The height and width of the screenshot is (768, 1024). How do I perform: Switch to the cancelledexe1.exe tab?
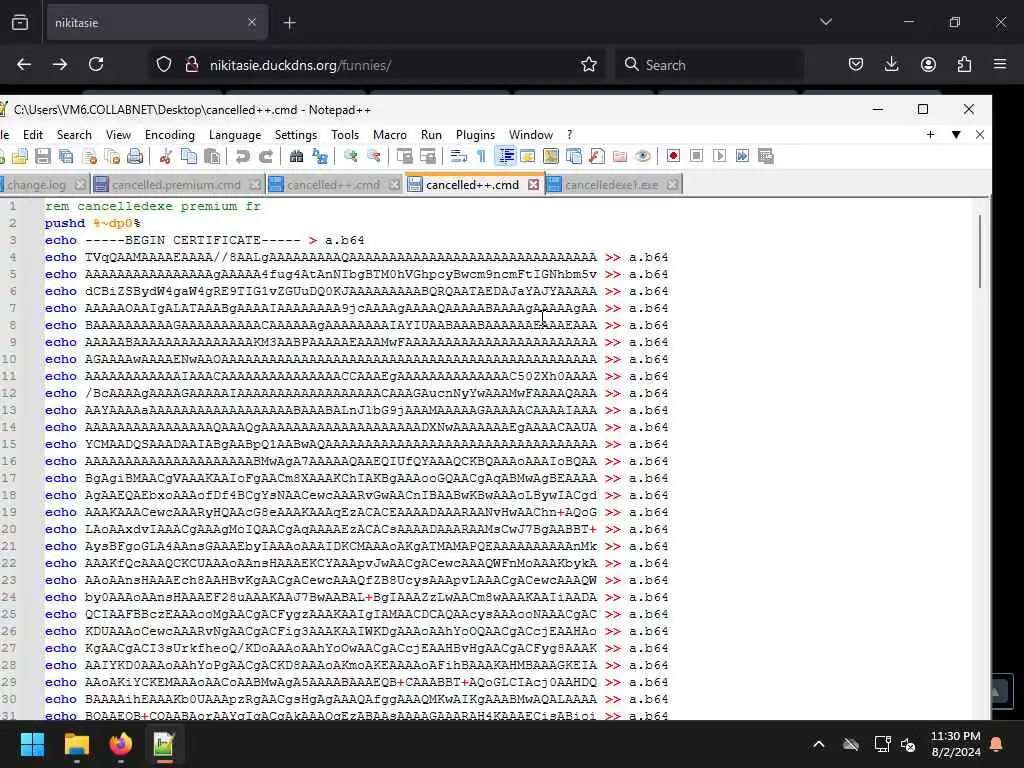pos(612,185)
